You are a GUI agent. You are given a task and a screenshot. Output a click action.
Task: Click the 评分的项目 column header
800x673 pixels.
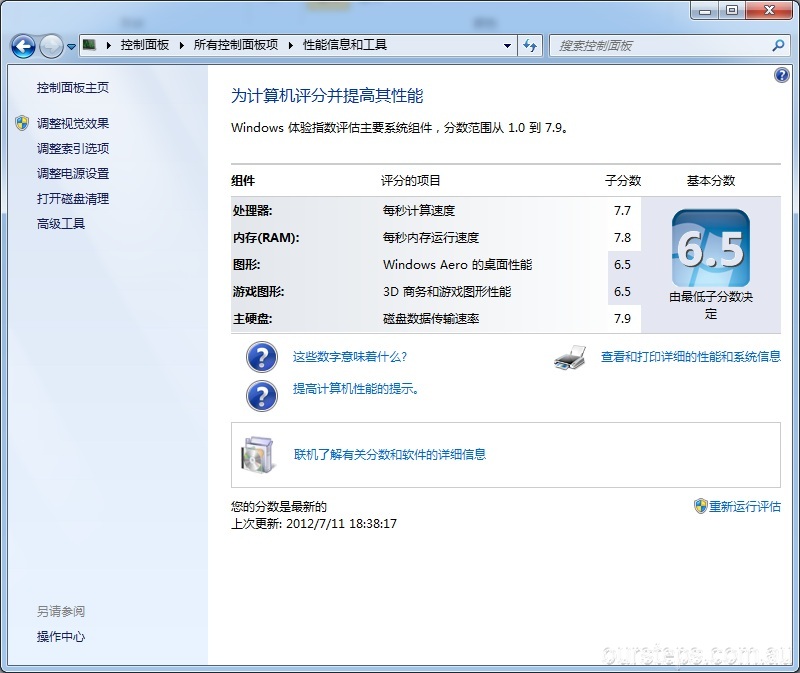(x=411, y=180)
